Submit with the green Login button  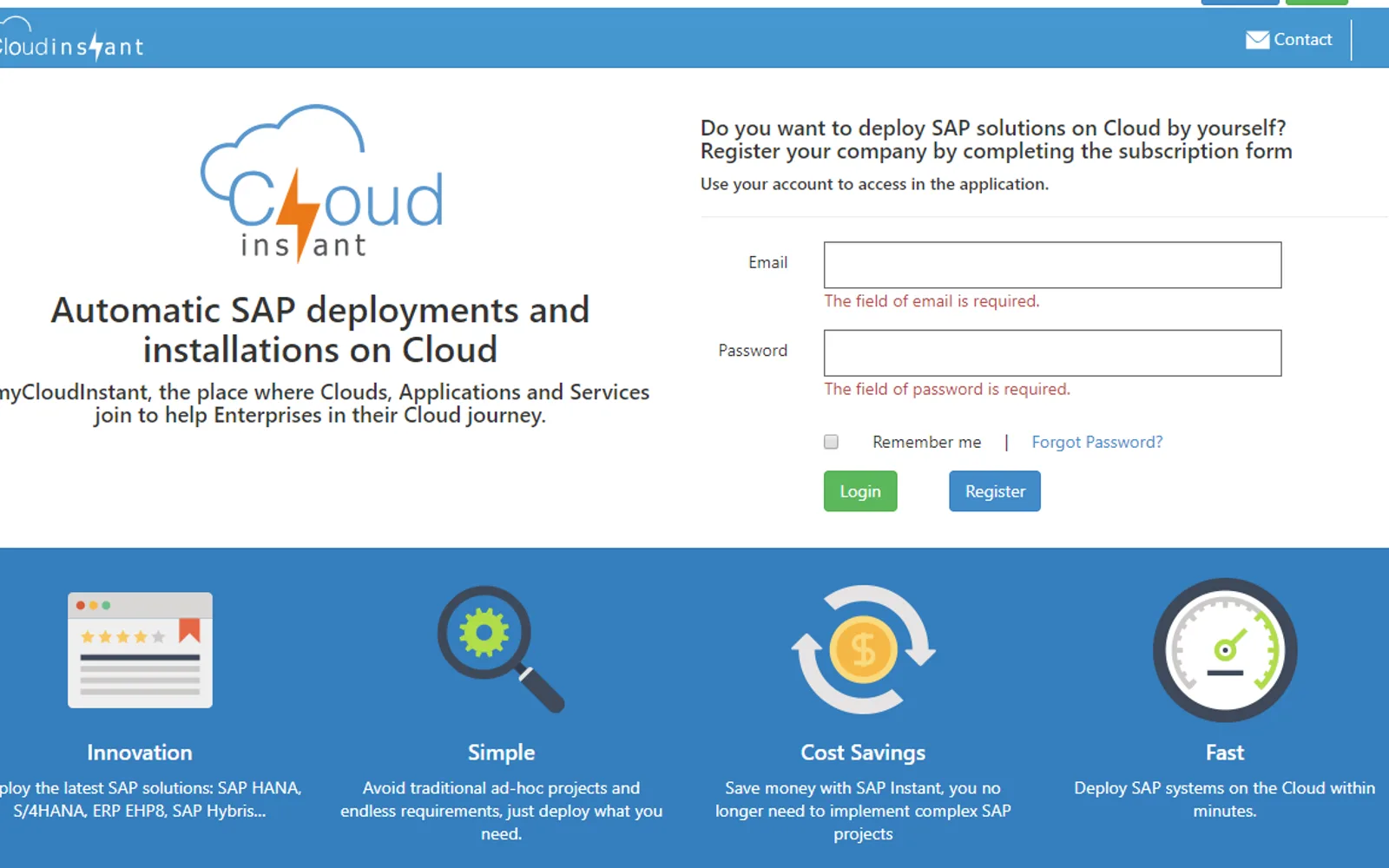click(860, 491)
